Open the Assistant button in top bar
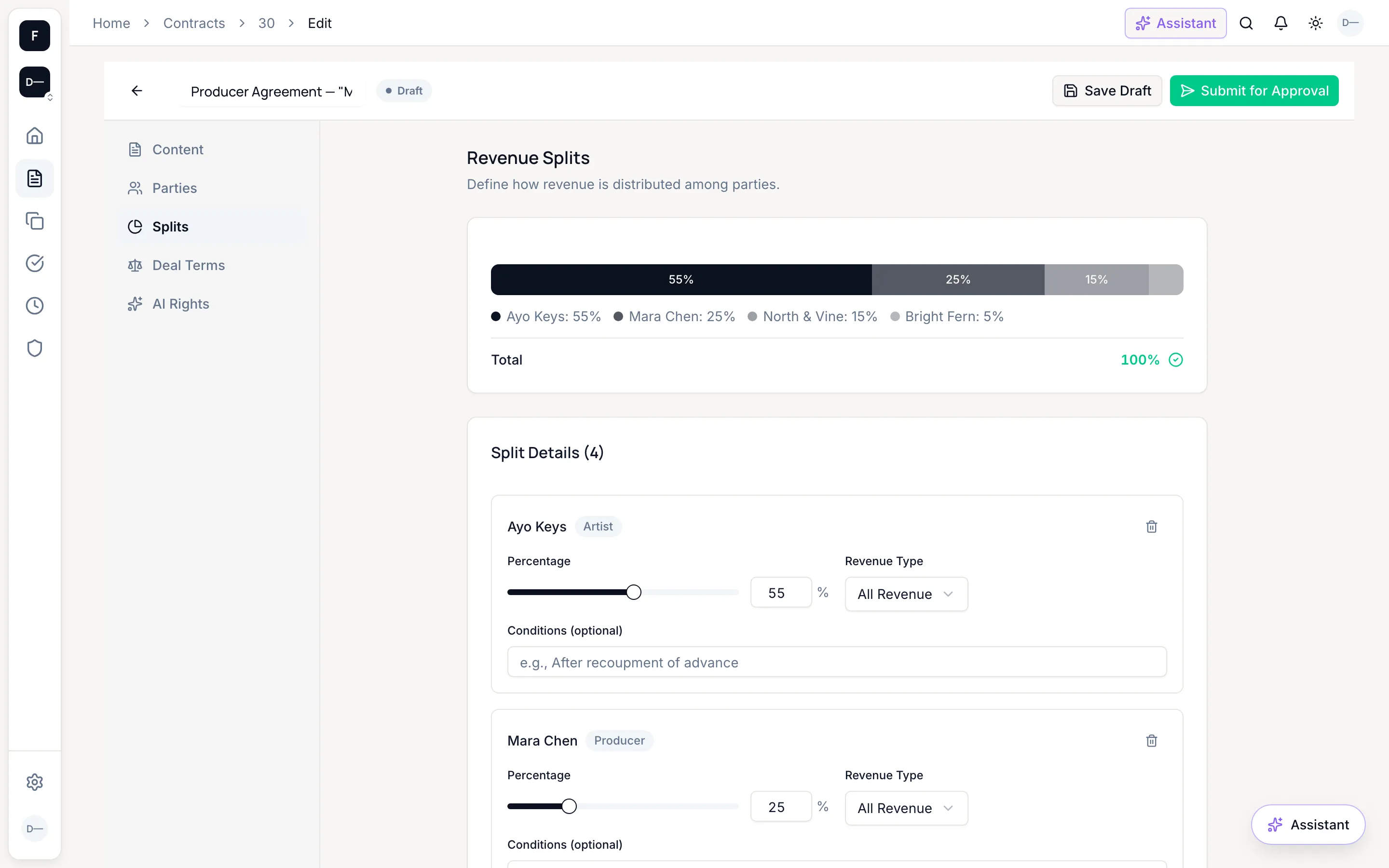The width and height of the screenshot is (1389, 868). [1175, 24]
